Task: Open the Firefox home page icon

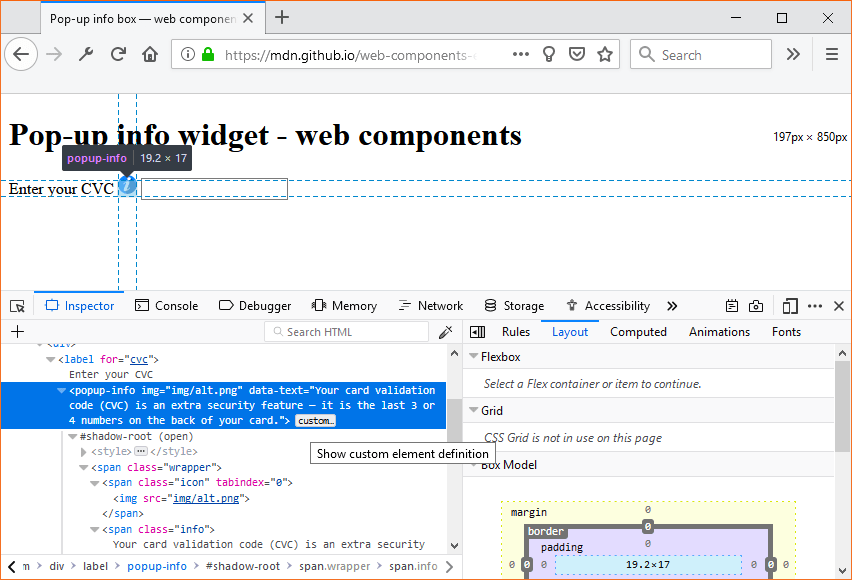Action: 149,54
